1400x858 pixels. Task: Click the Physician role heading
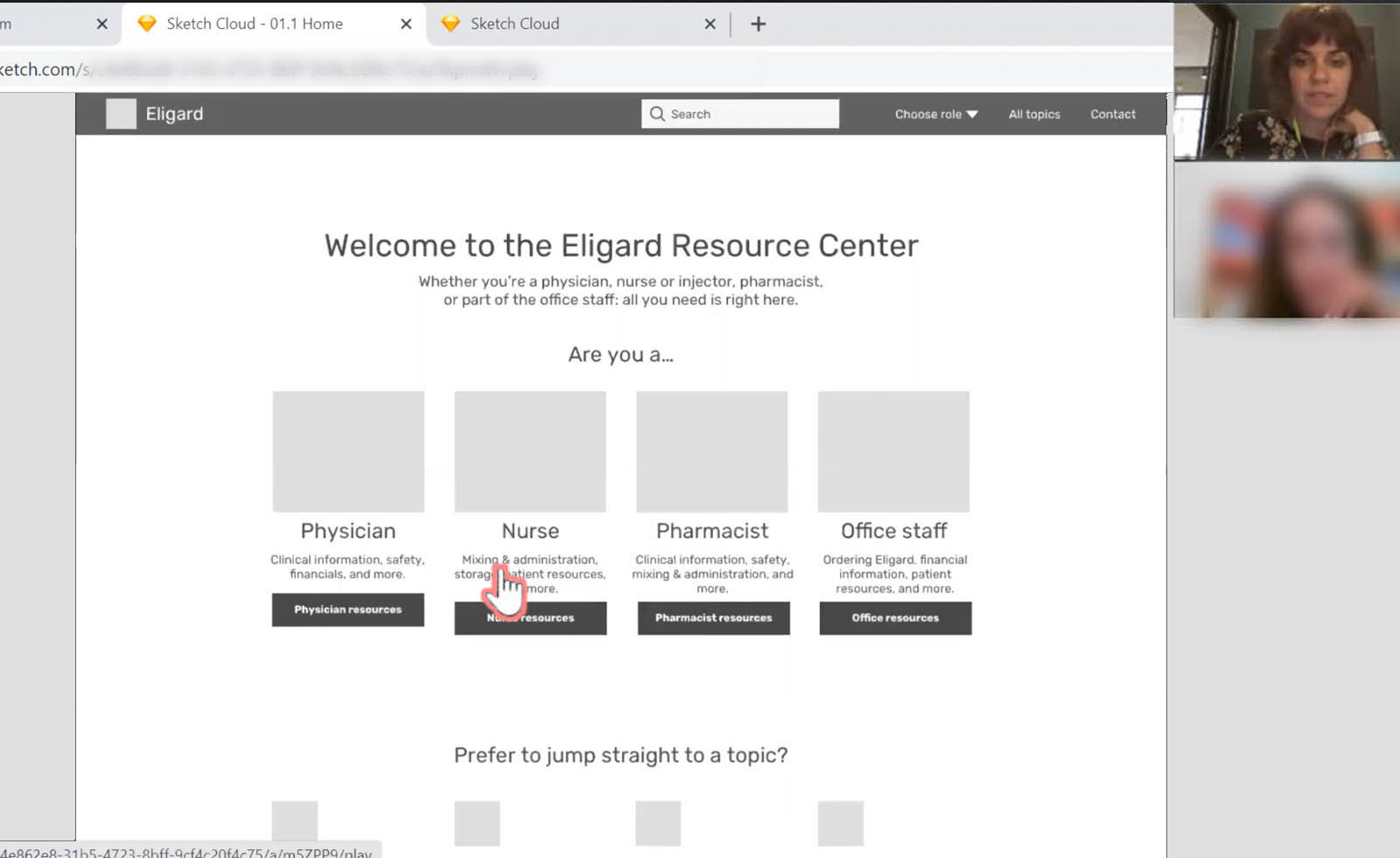(x=348, y=531)
